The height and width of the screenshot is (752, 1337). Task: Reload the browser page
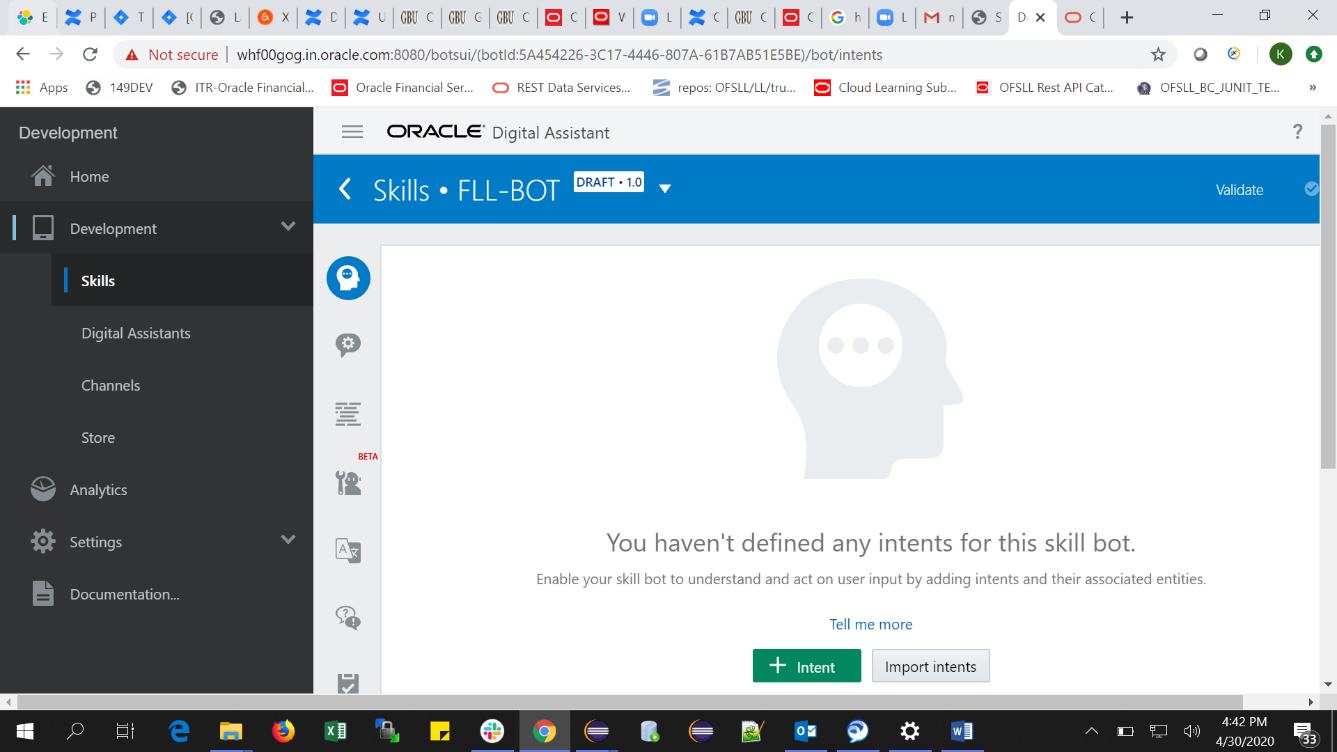[x=90, y=54]
